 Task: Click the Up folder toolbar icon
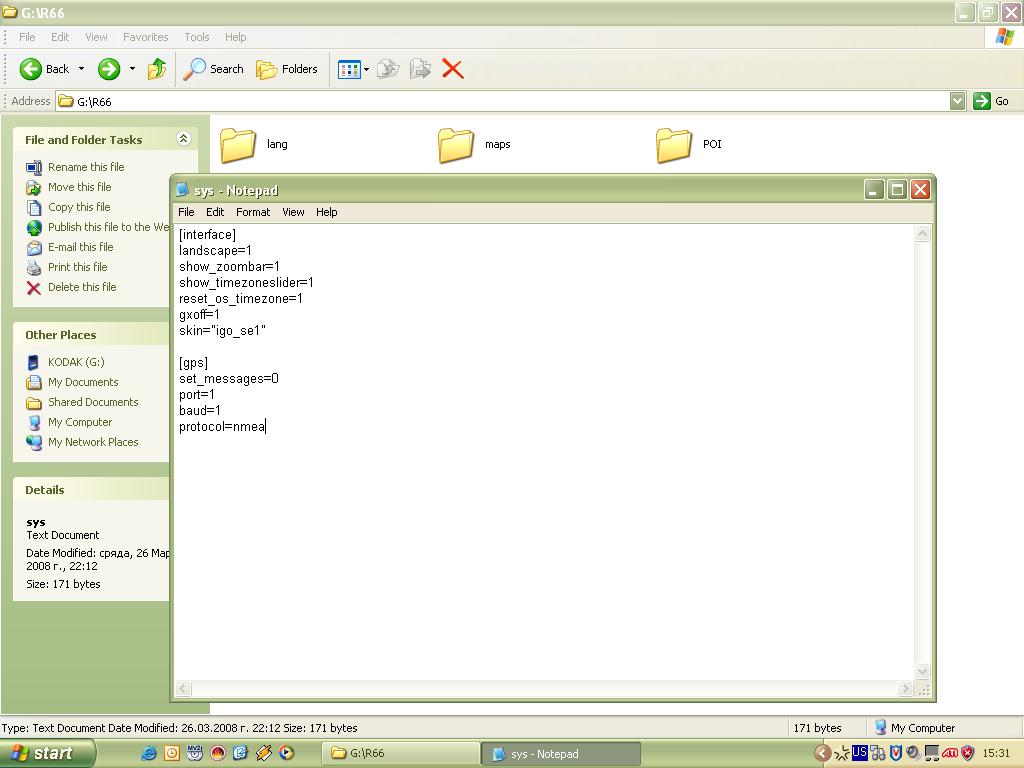(157, 69)
